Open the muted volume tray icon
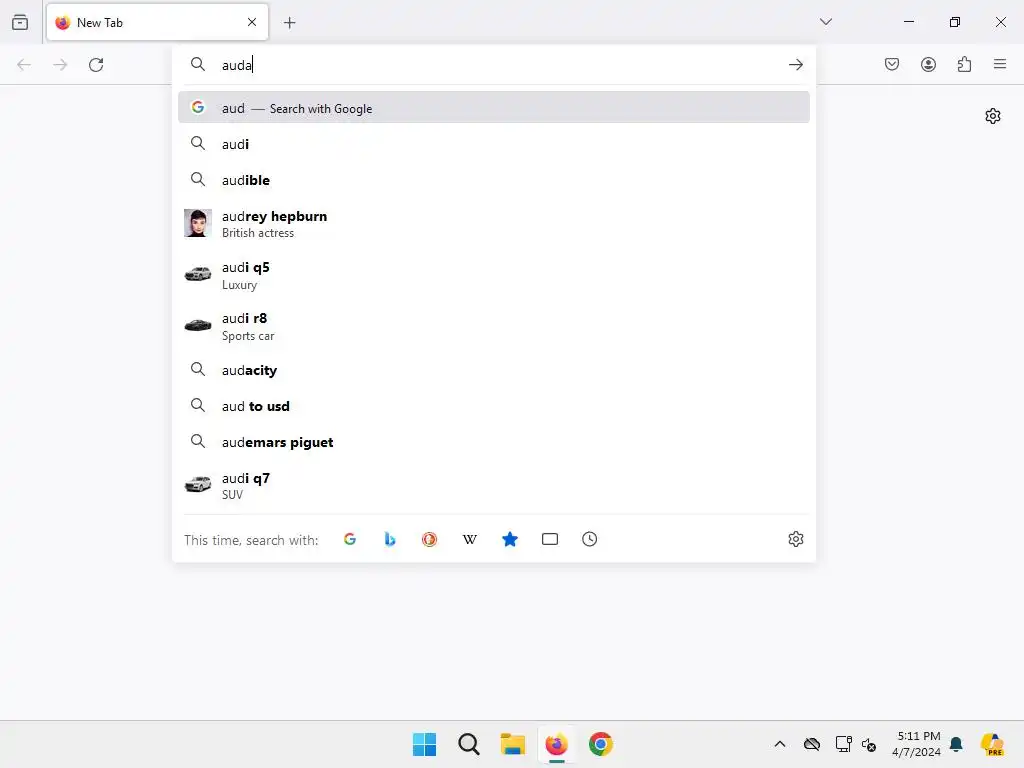Image resolution: width=1024 pixels, height=768 pixels. (x=869, y=744)
